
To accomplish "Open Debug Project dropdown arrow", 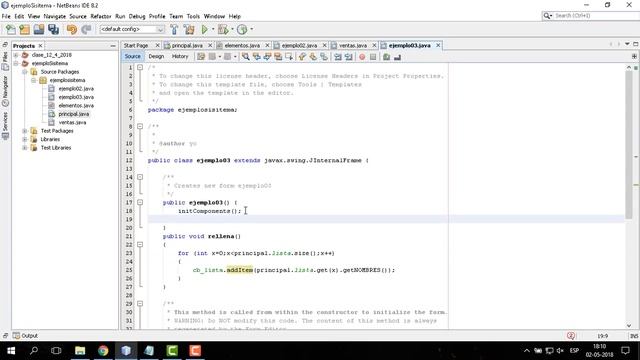I will 232,29.
